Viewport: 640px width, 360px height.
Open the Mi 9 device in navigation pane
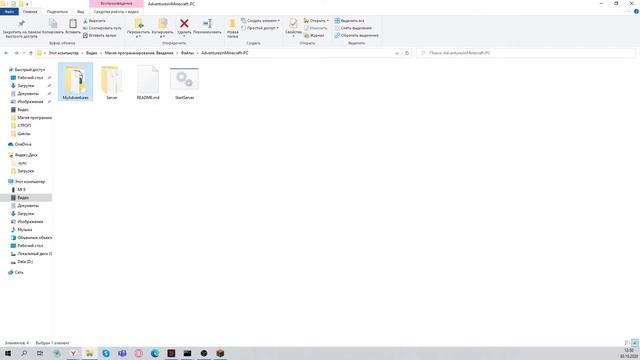(x=21, y=190)
